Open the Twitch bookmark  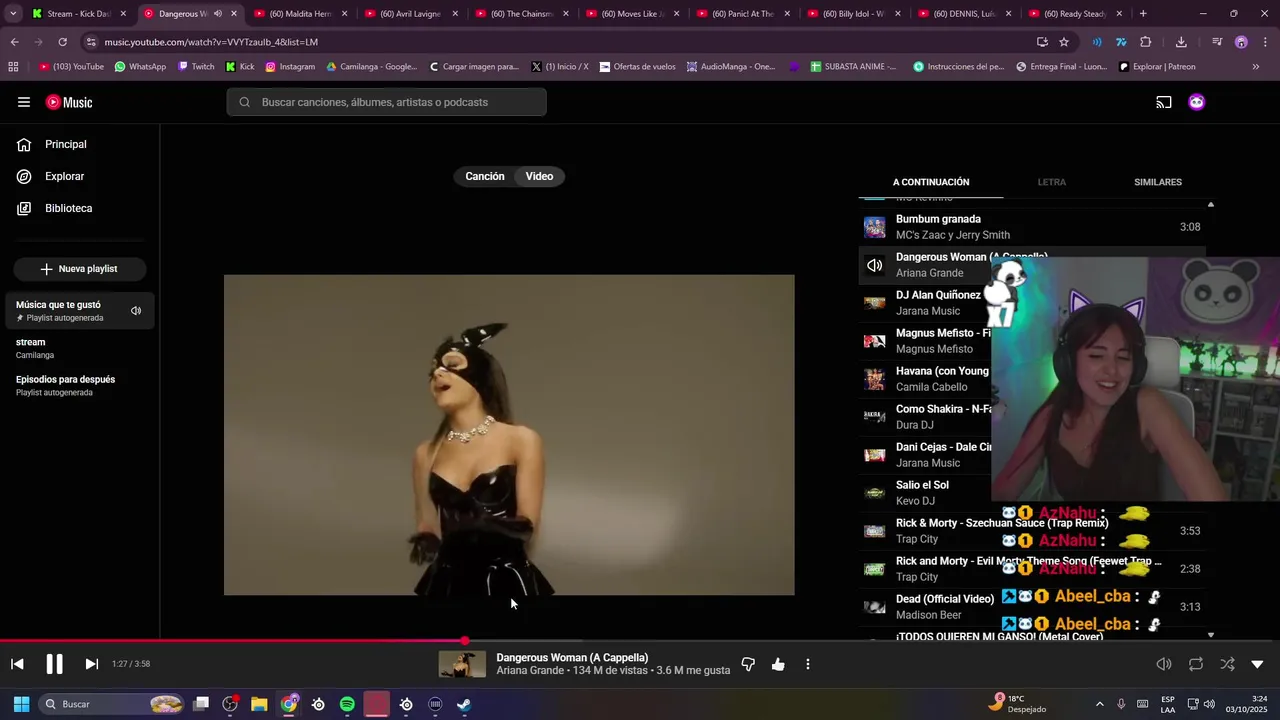(x=196, y=67)
